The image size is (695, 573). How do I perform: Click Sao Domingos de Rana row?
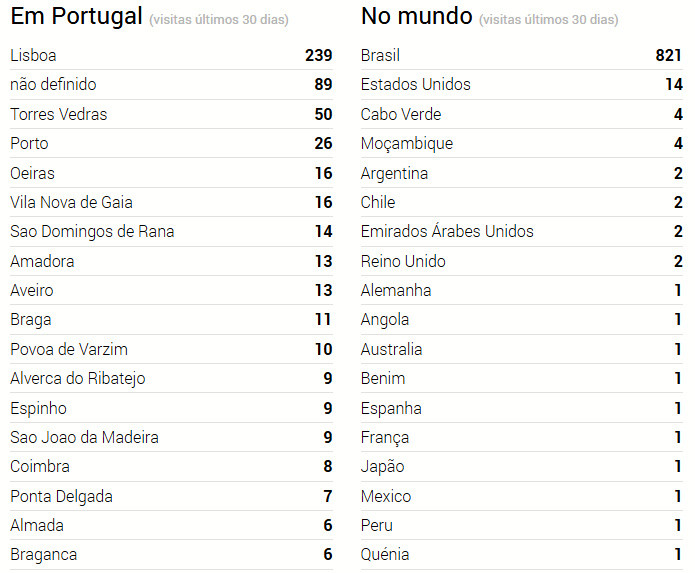click(92, 232)
